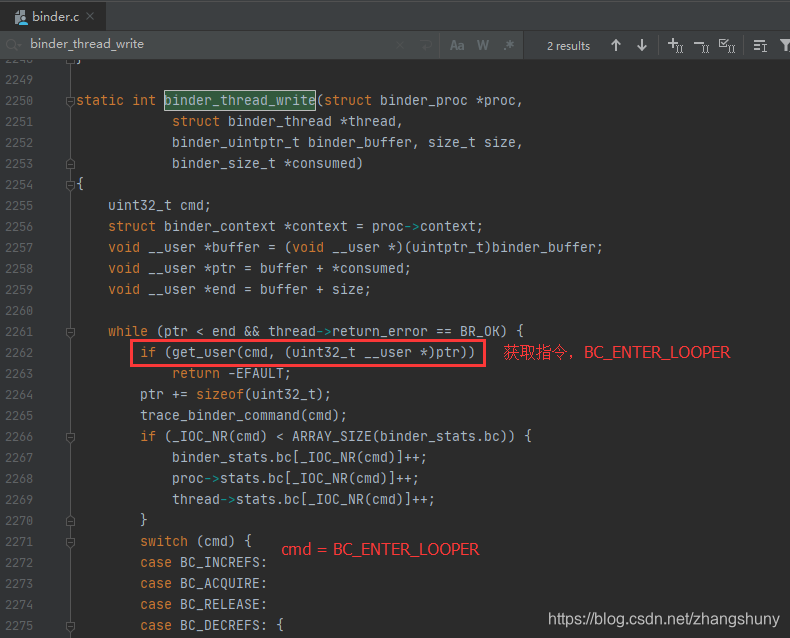
Task: Click line number 2271 in gutter
Action: pos(19,542)
